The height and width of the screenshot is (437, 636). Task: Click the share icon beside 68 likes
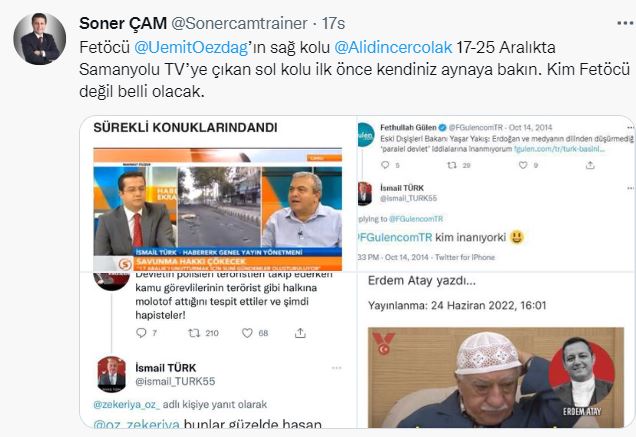point(300,333)
